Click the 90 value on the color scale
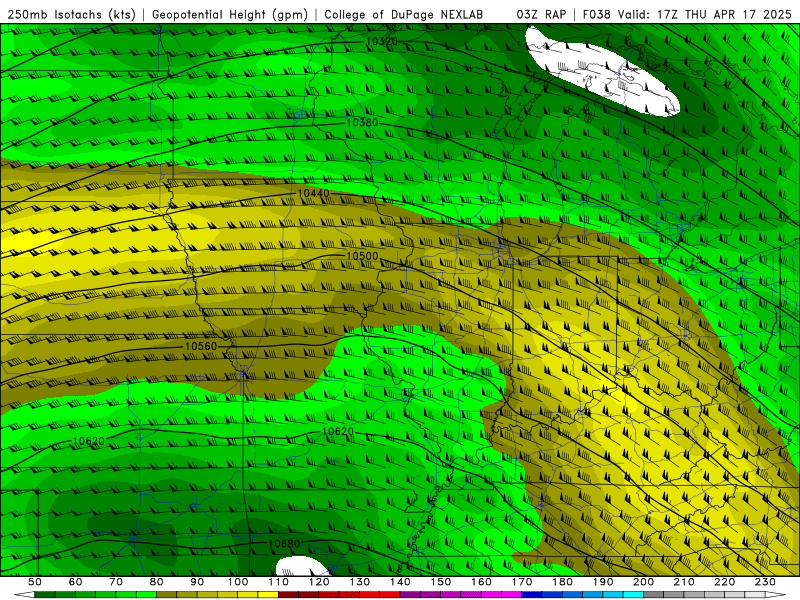800x600 pixels. click(x=197, y=582)
